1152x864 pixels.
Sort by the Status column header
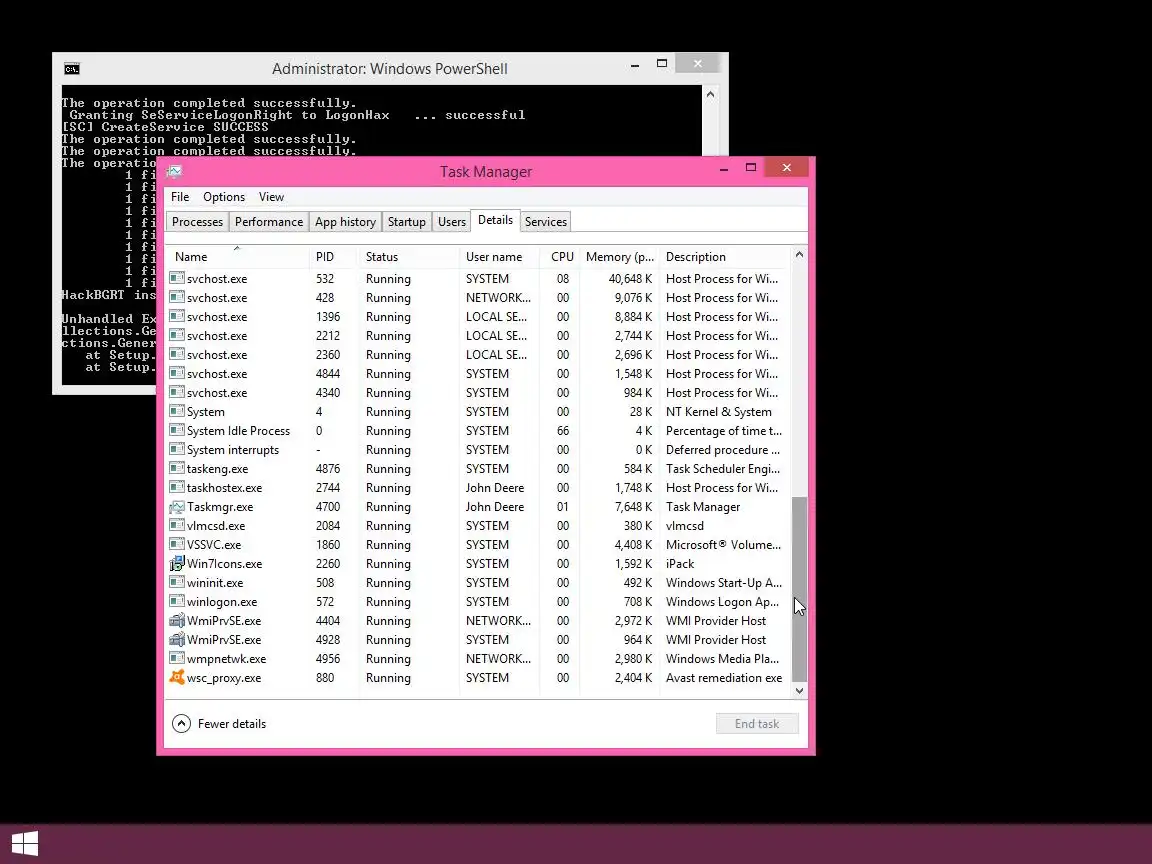click(409, 256)
